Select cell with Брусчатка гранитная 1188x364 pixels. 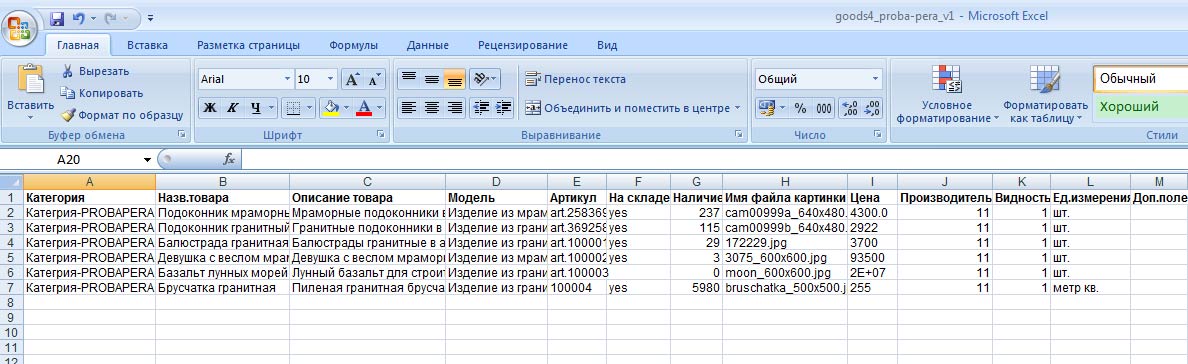point(222,288)
